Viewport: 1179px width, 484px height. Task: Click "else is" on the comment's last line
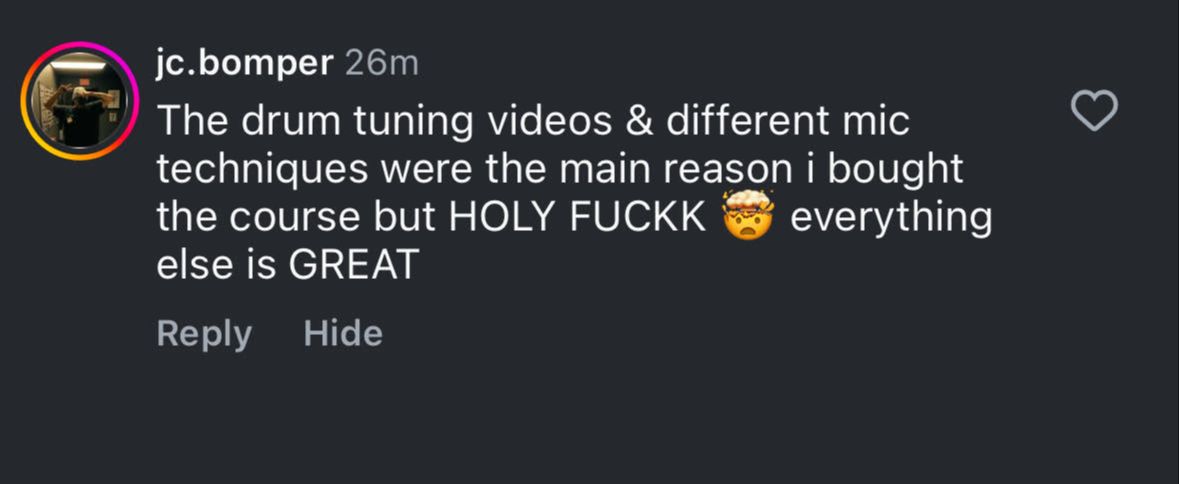pos(217,266)
